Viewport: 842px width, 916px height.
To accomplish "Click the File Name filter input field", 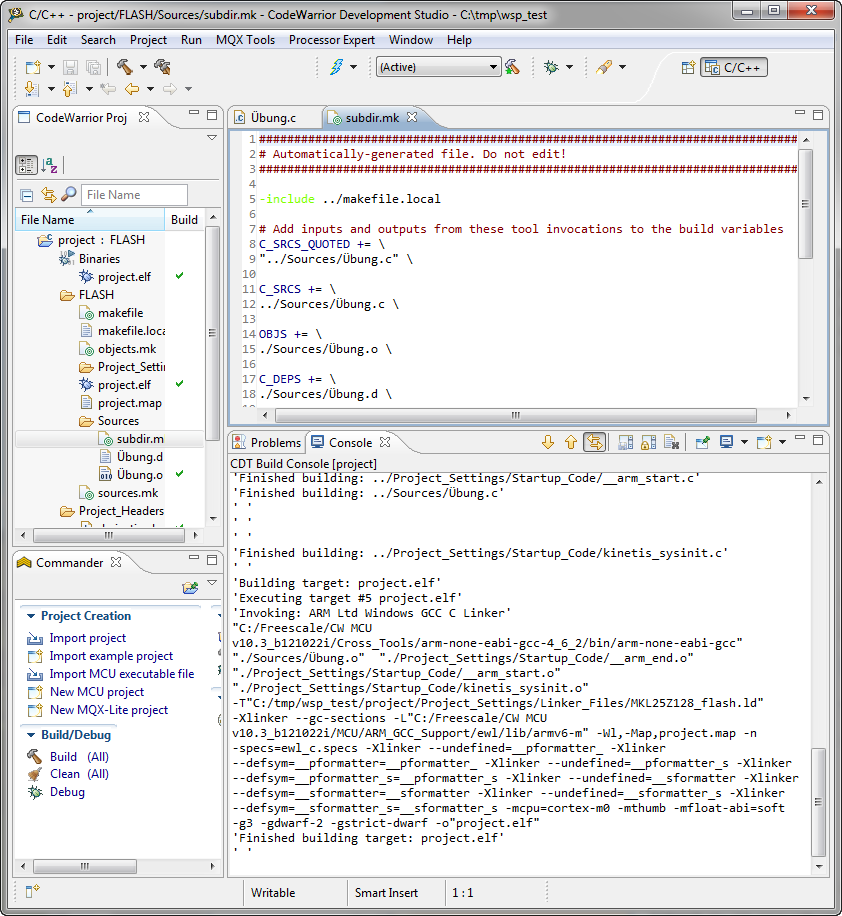I will pos(134,195).
